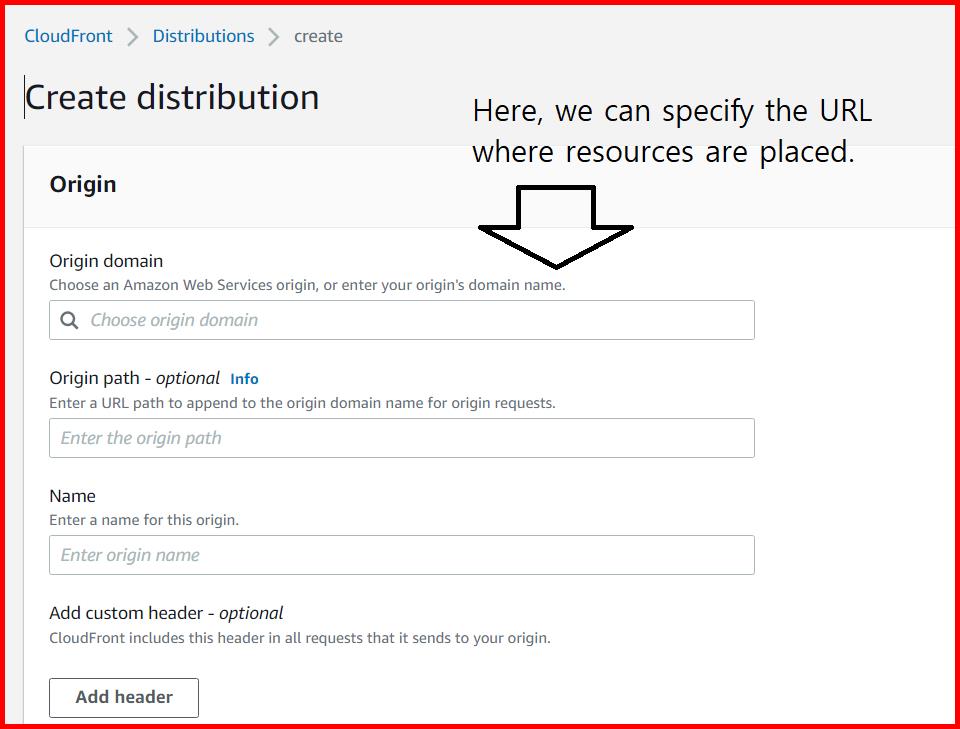Focus the Enter the origin path field

click(400, 437)
